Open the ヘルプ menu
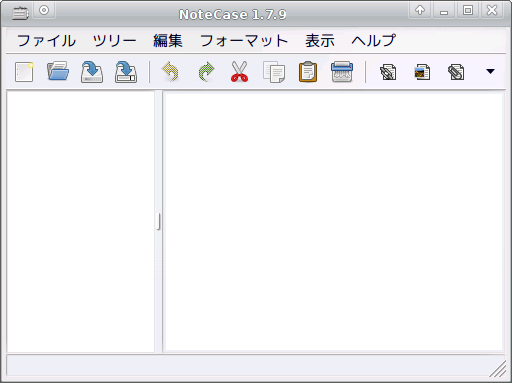This screenshot has height=383, width=512. (373, 41)
